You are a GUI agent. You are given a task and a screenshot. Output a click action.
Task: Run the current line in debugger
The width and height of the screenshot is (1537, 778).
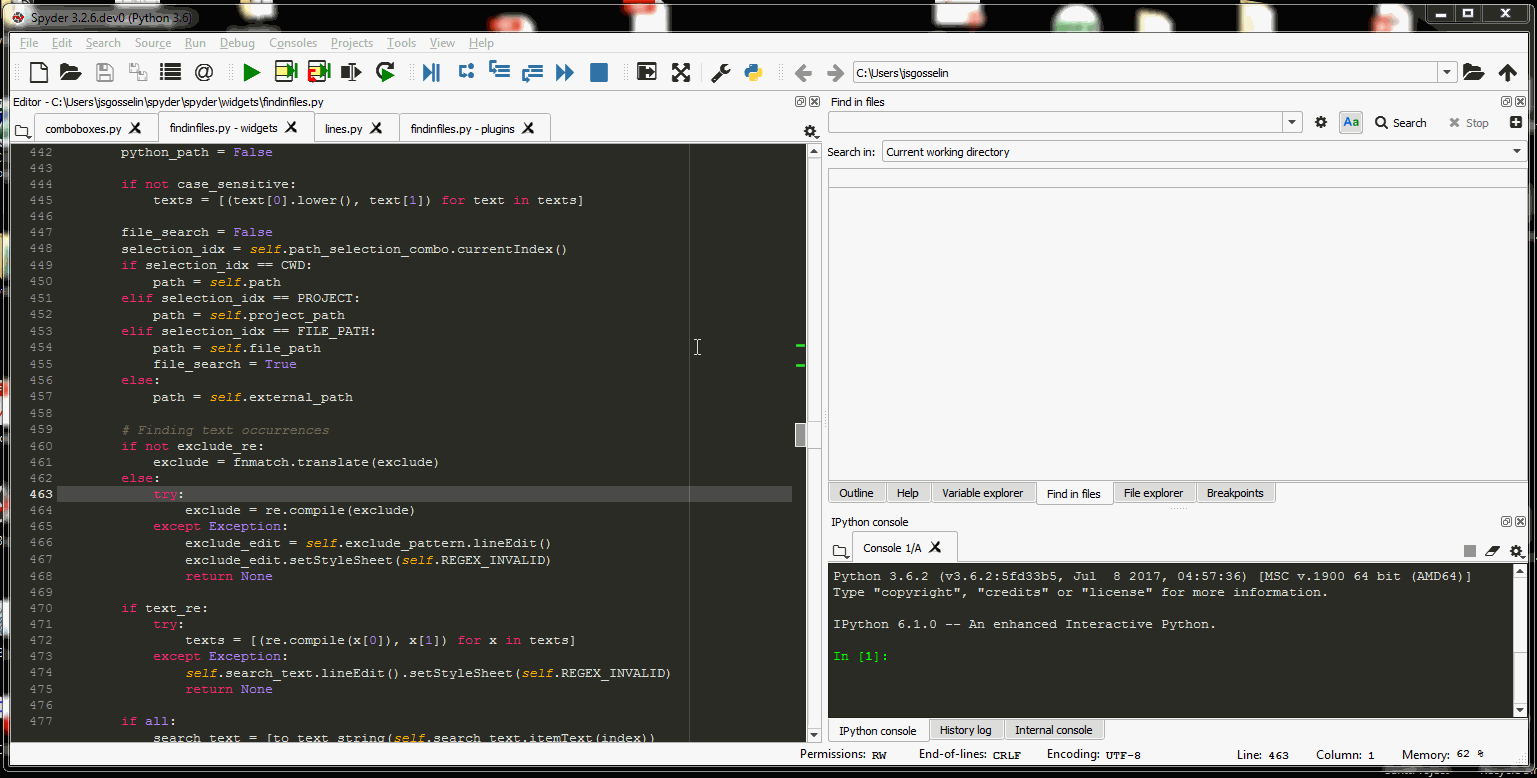(466, 72)
